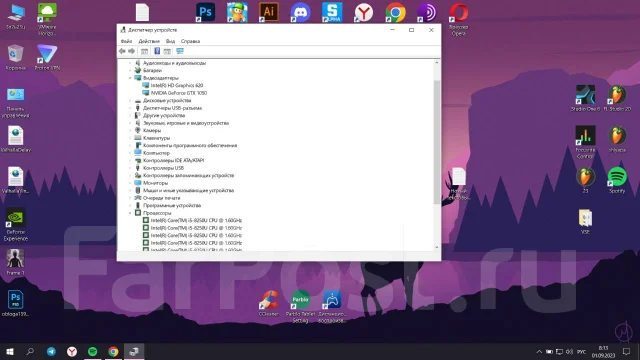Open taskbar search magnifier

tap(30, 351)
